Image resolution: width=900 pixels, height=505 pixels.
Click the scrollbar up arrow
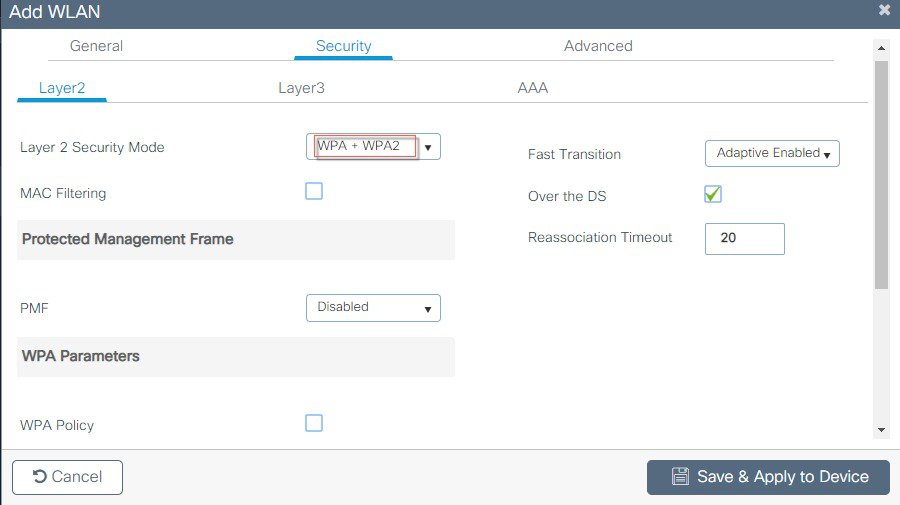pyautogui.click(x=881, y=48)
